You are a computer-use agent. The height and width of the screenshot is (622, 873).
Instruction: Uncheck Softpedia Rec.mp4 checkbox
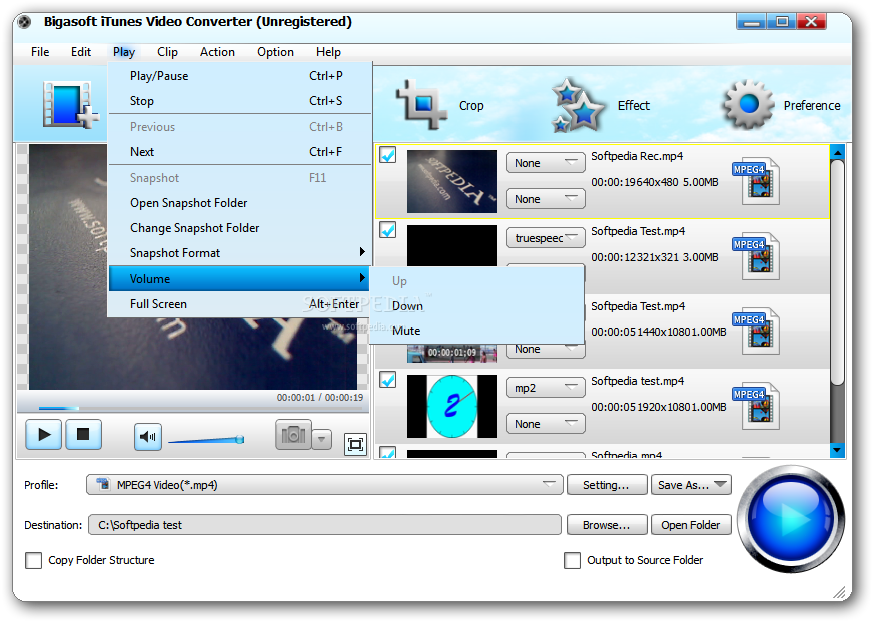pos(388,155)
